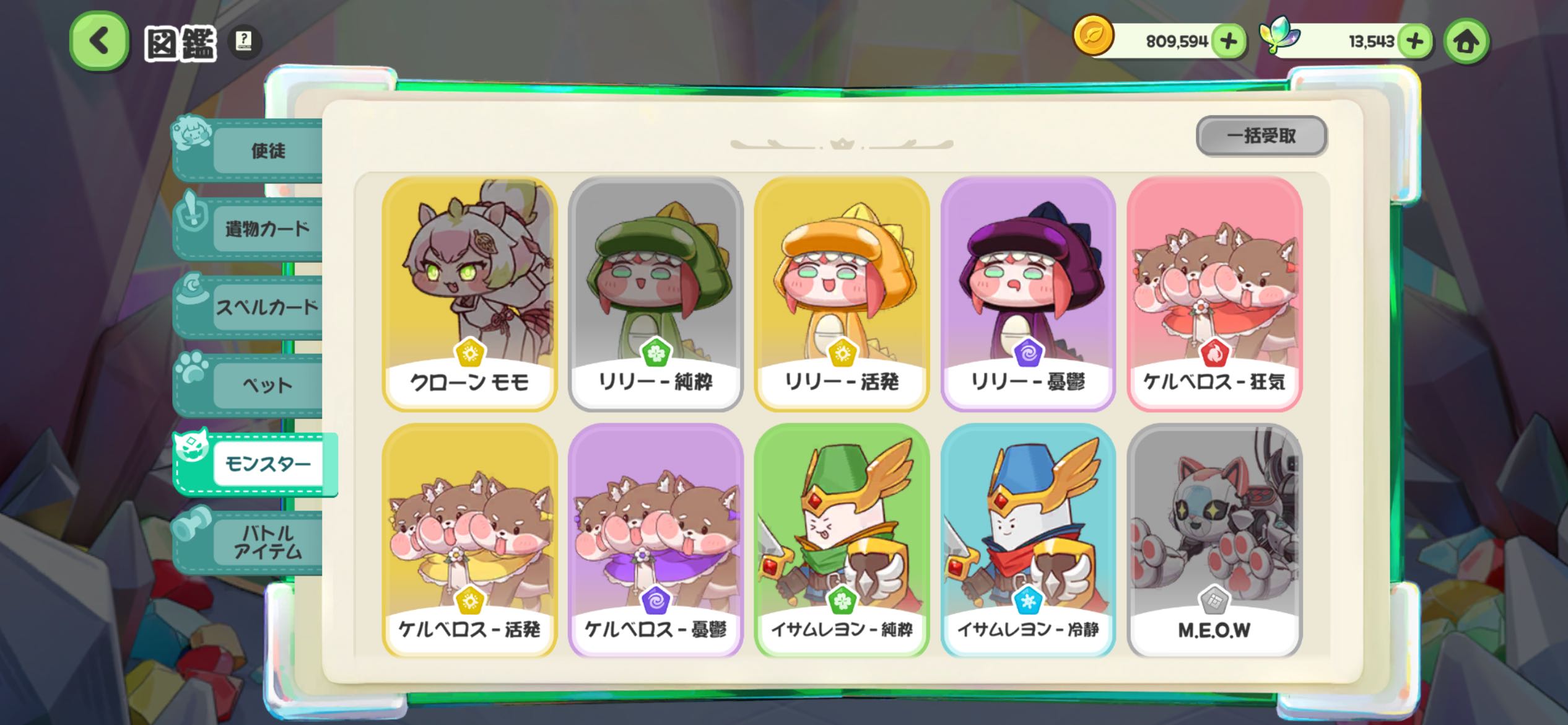
Task: View the M.E.O.W monster card
Action: [1214, 540]
